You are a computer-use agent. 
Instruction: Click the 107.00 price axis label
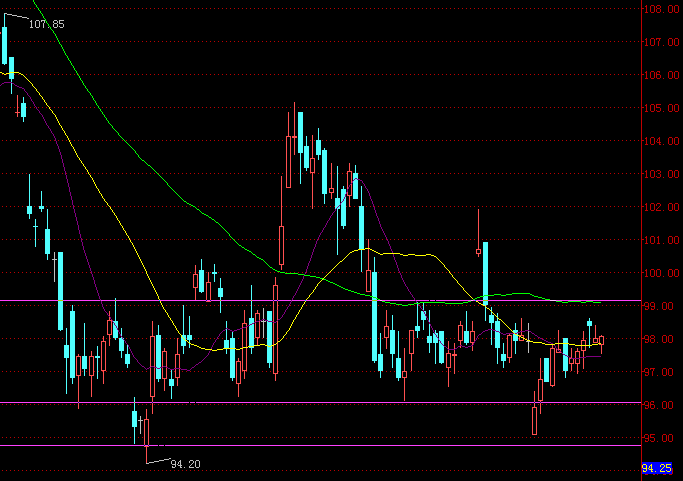(661, 42)
